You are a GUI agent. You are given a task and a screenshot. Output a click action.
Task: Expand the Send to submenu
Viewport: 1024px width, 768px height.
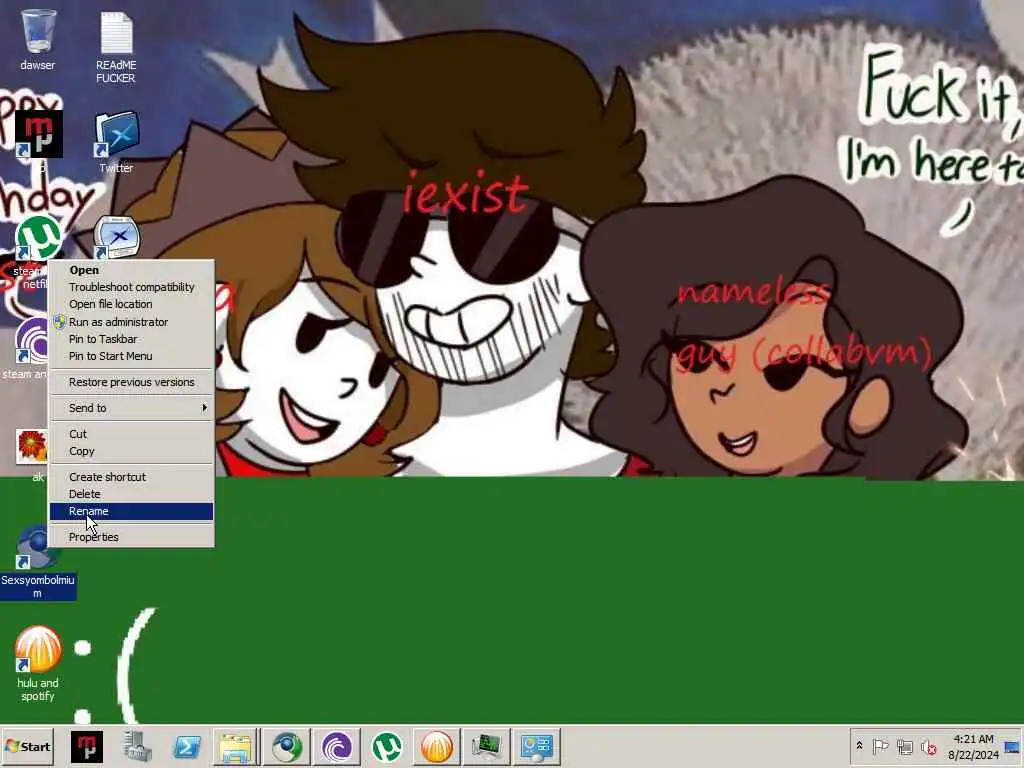[132, 408]
